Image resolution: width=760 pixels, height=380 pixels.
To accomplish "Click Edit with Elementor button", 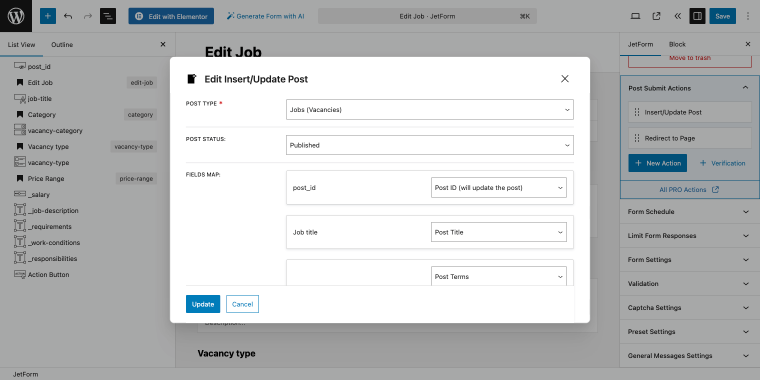I will [x=171, y=16].
